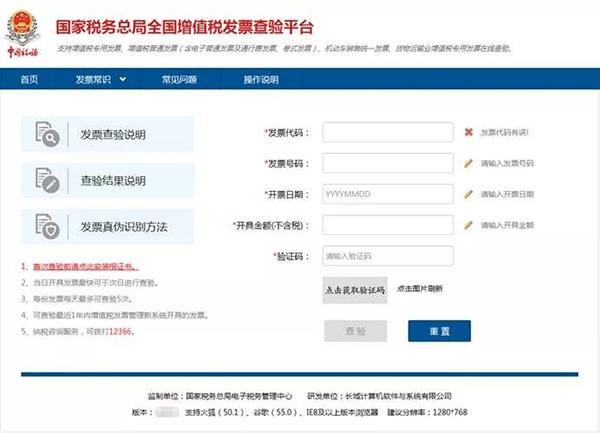
Task: Click note 每份发票每天最多可查验5次
Action: tap(82, 299)
